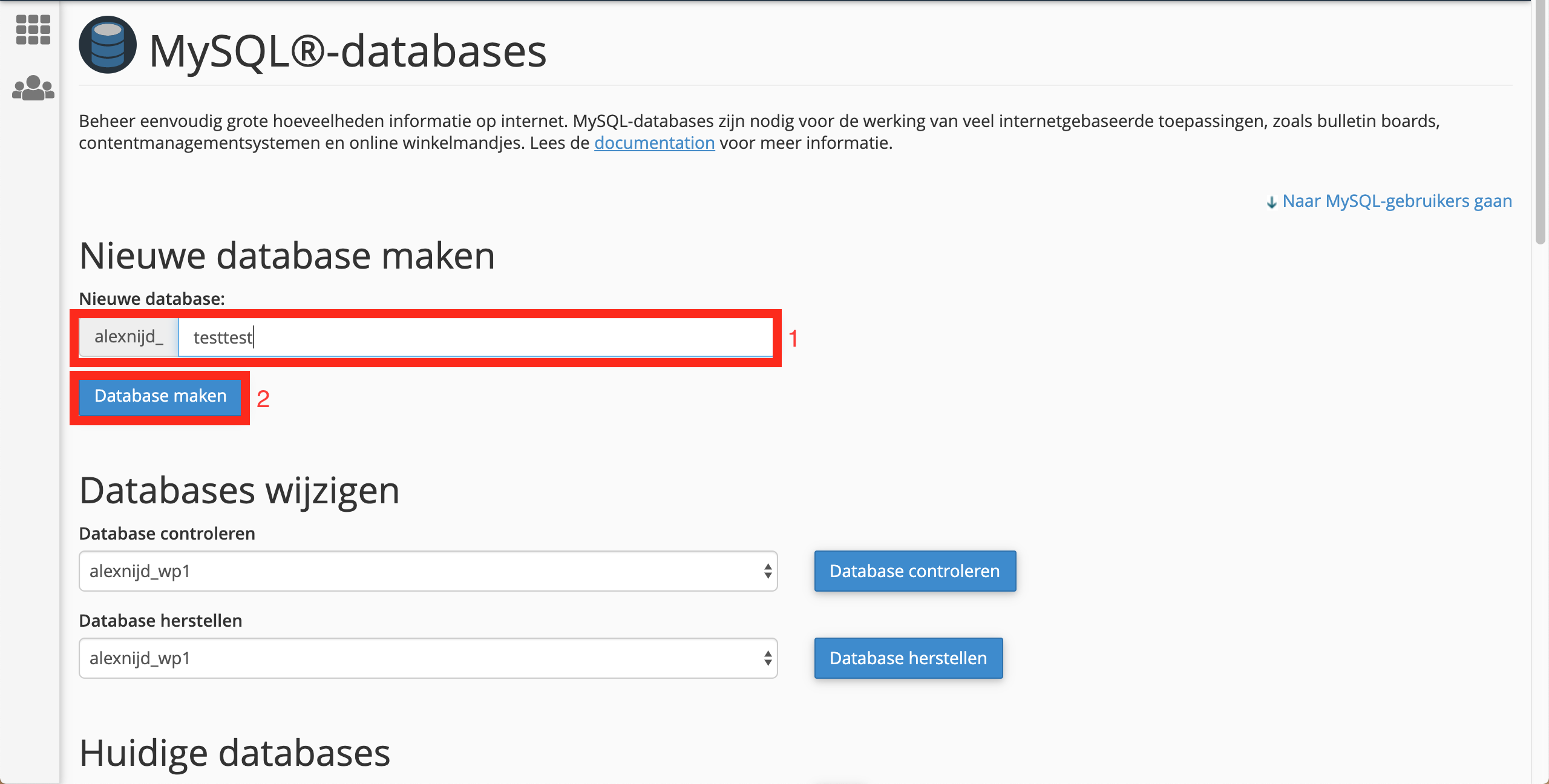Click arrows of Database controleren select
Image resolution: width=1549 pixels, height=784 pixels.
(x=767, y=571)
